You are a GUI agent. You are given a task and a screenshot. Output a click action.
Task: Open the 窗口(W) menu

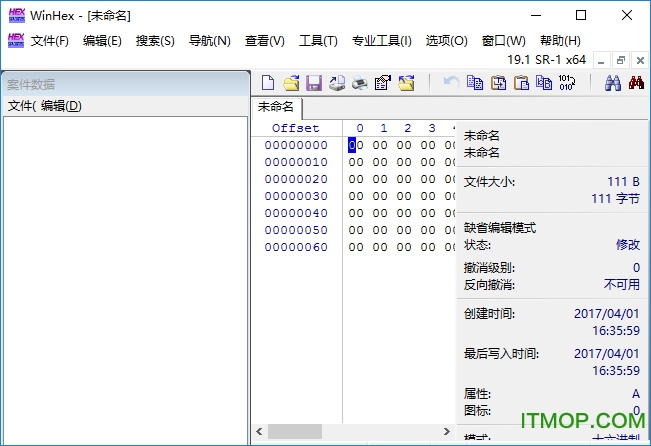point(504,41)
